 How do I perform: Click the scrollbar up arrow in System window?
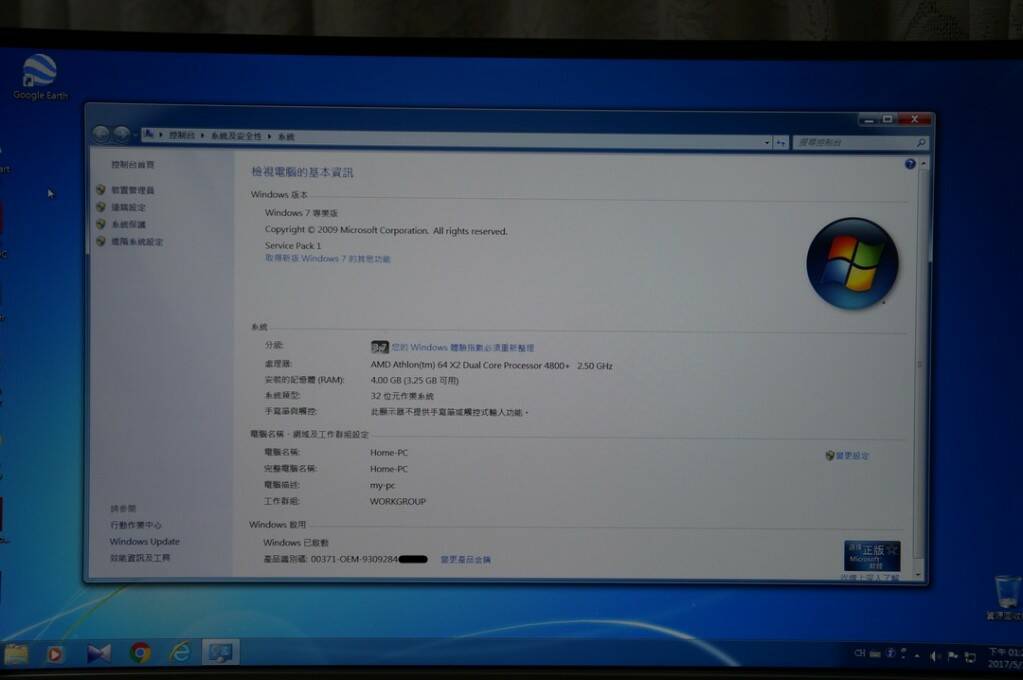923,164
